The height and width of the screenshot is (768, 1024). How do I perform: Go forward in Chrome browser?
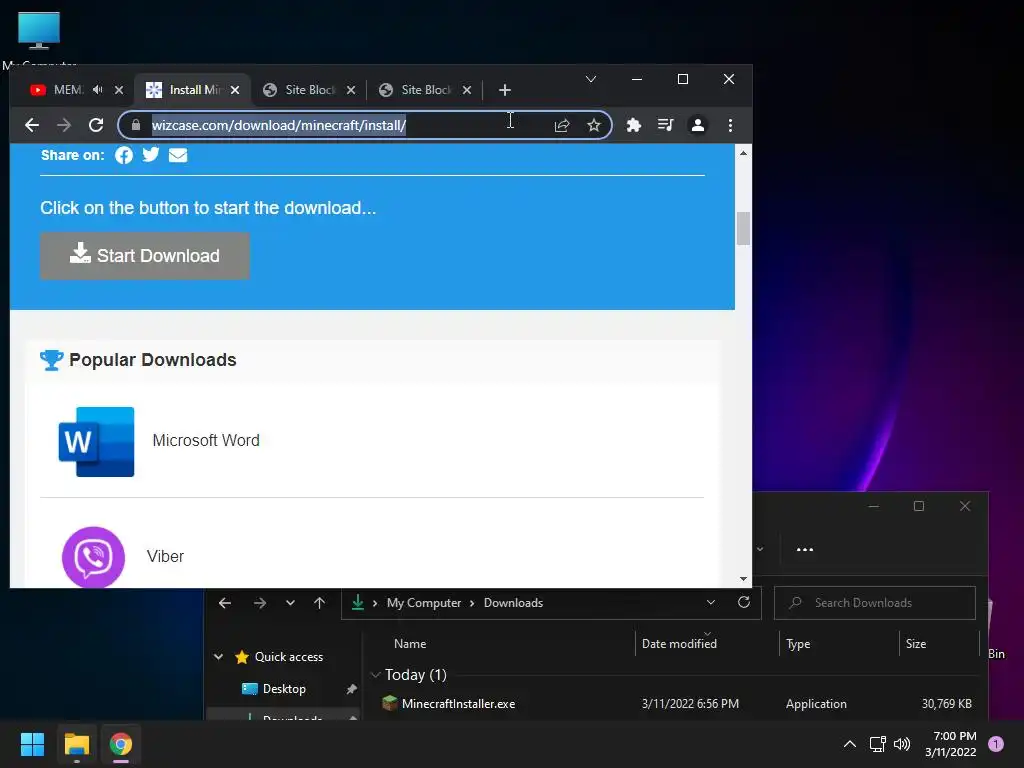pos(63,125)
